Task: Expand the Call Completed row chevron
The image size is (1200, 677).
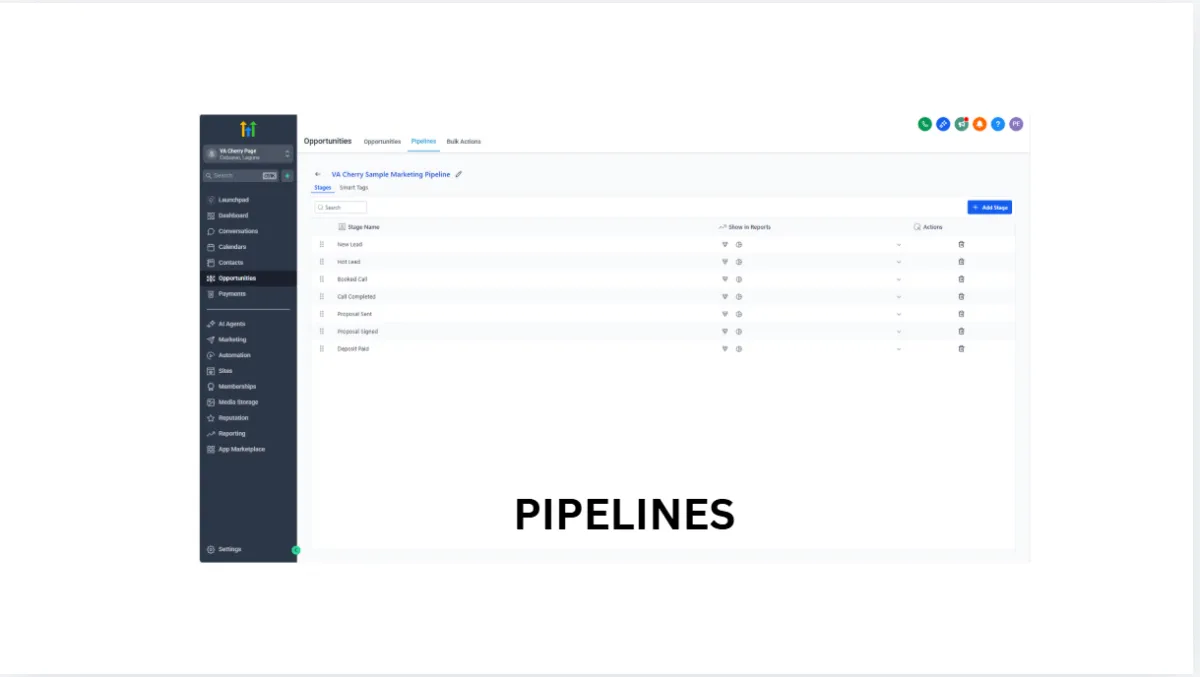Action: pos(898,297)
